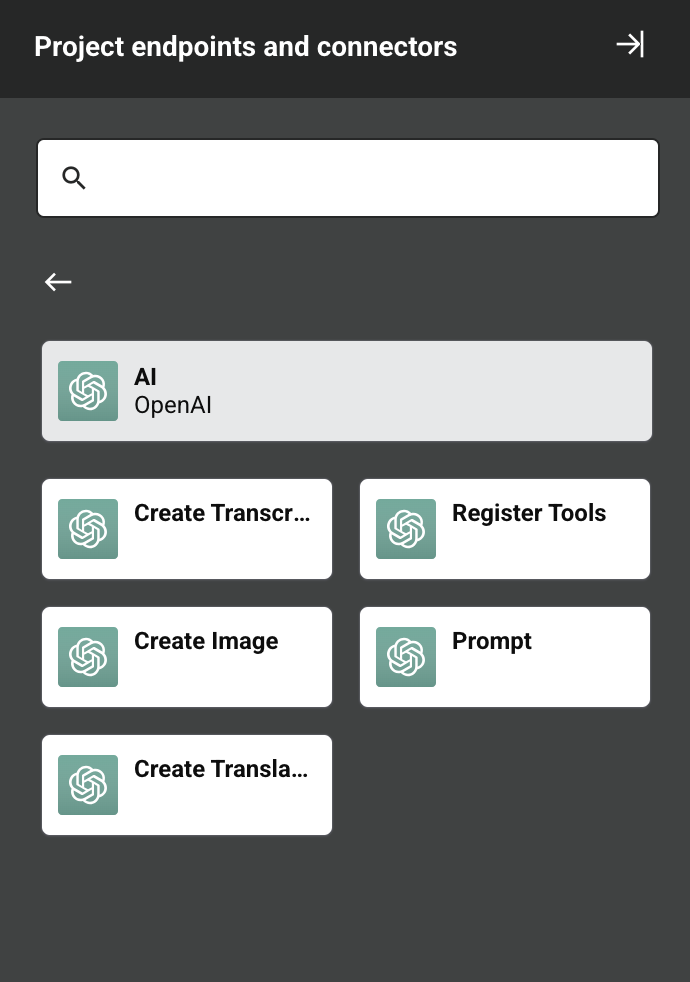Select the OpenAI icon on Create Image
The width and height of the screenshot is (690, 982).
[87, 656]
